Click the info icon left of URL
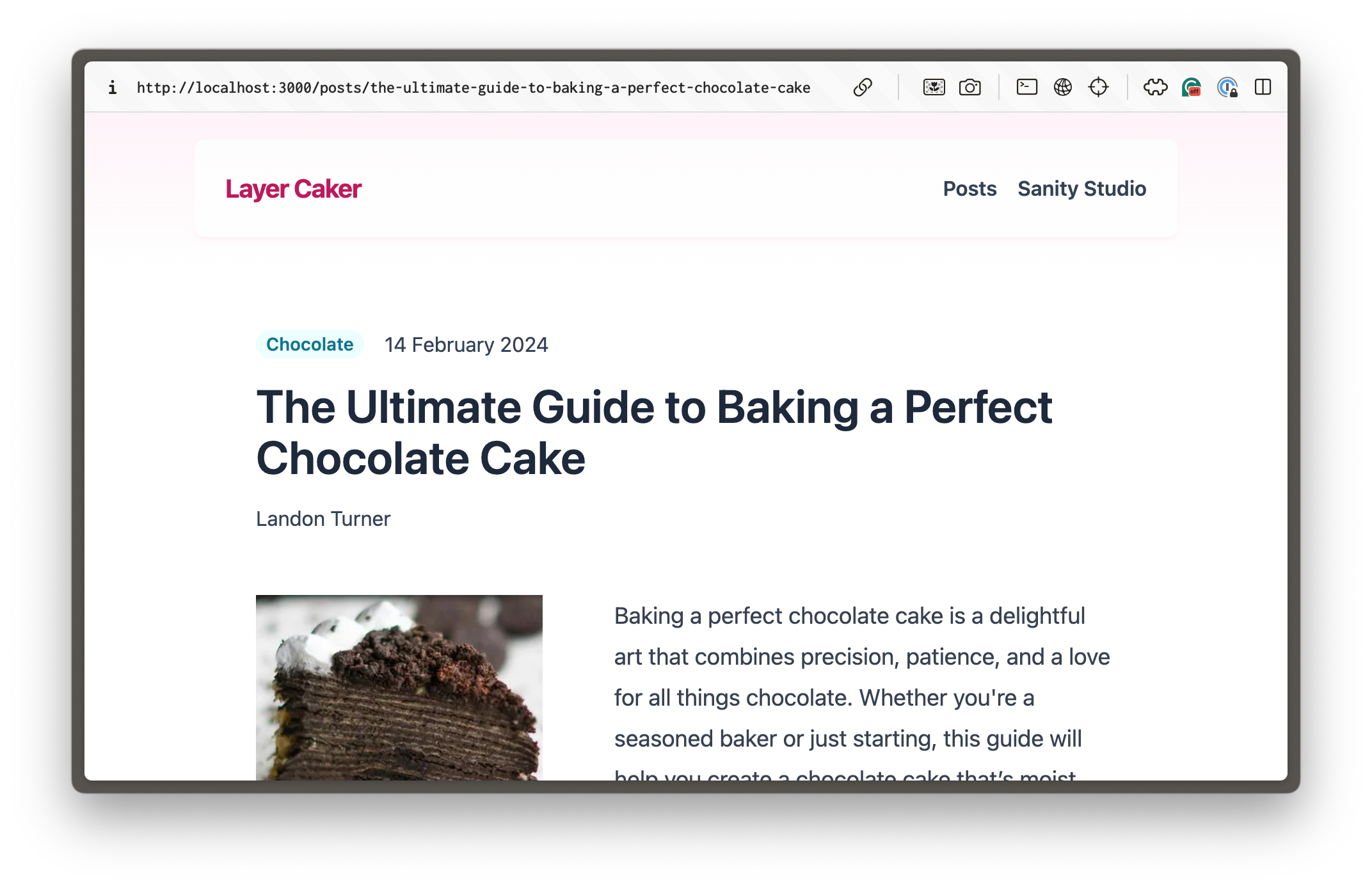The width and height of the screenshot is (1372, 888). click(x=112, y=87)
